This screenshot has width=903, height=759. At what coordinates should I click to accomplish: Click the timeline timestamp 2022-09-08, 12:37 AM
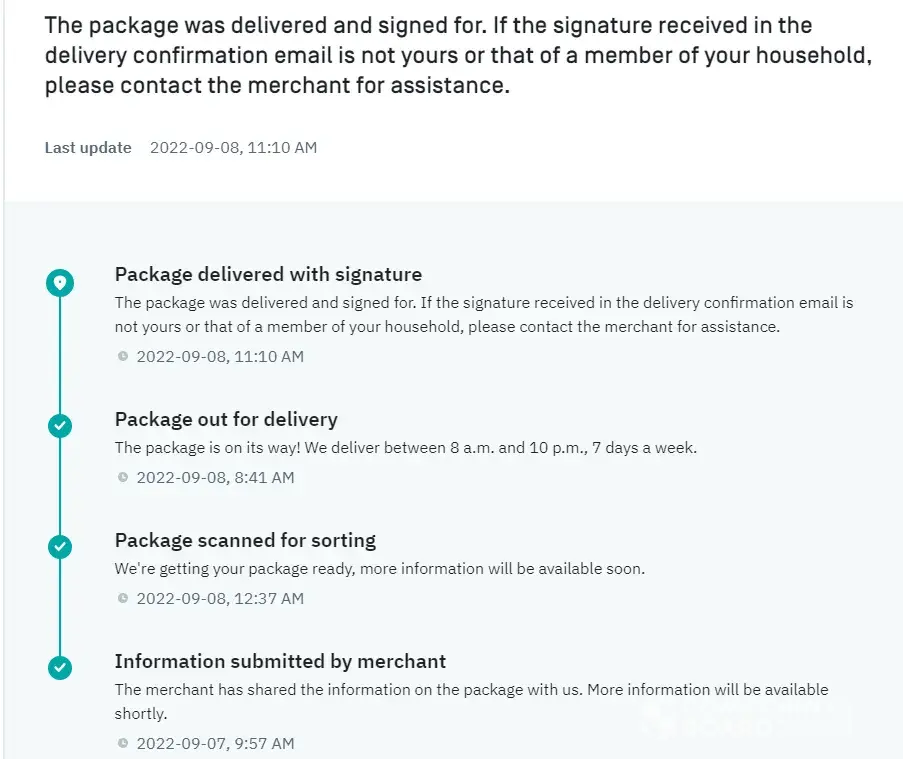[x=220, y=599]
